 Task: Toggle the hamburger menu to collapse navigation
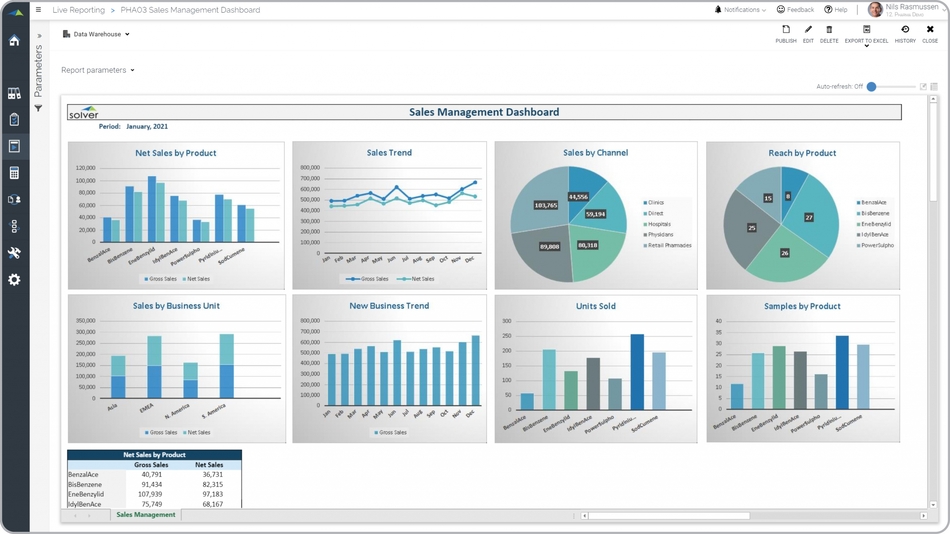(x=39, y=10)
